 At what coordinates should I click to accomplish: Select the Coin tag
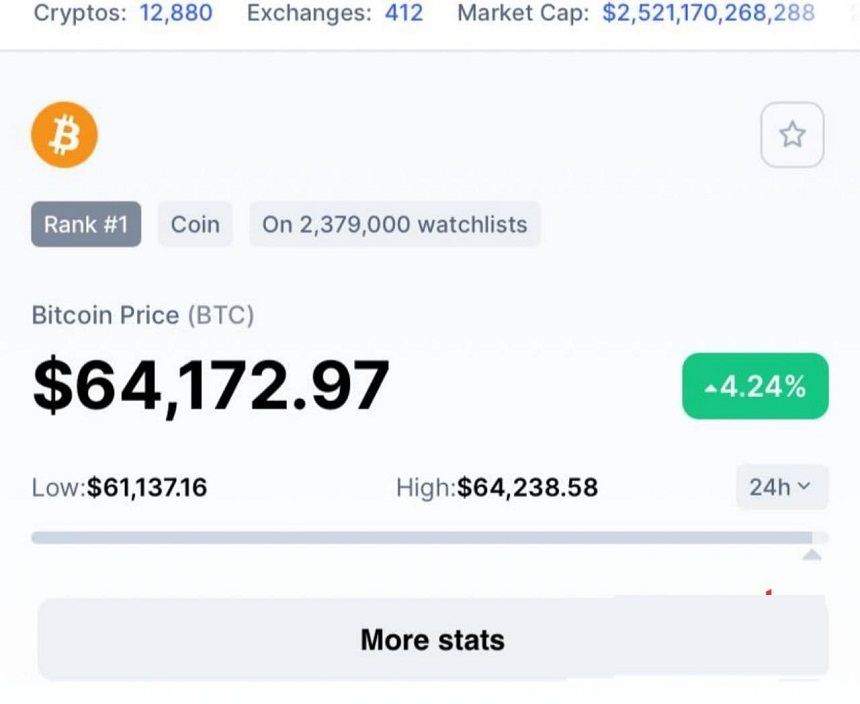[195, 224]
